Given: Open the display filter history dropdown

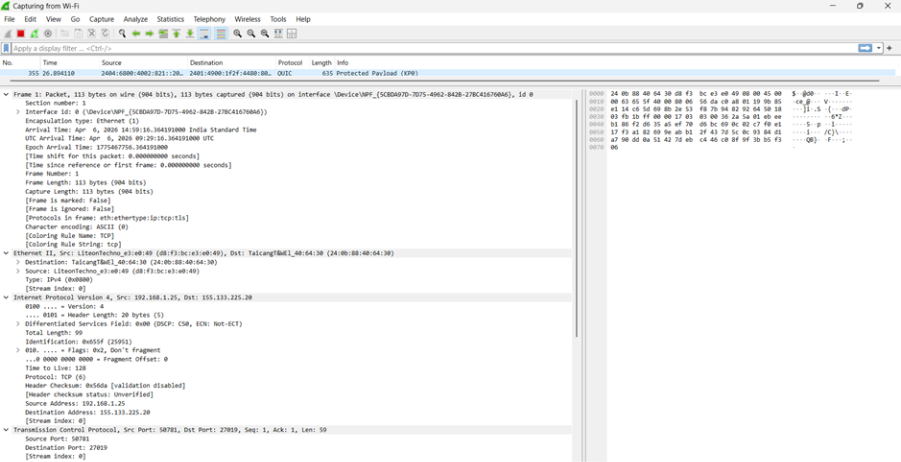Looking at the screenshot, I should tap(879, 48).
